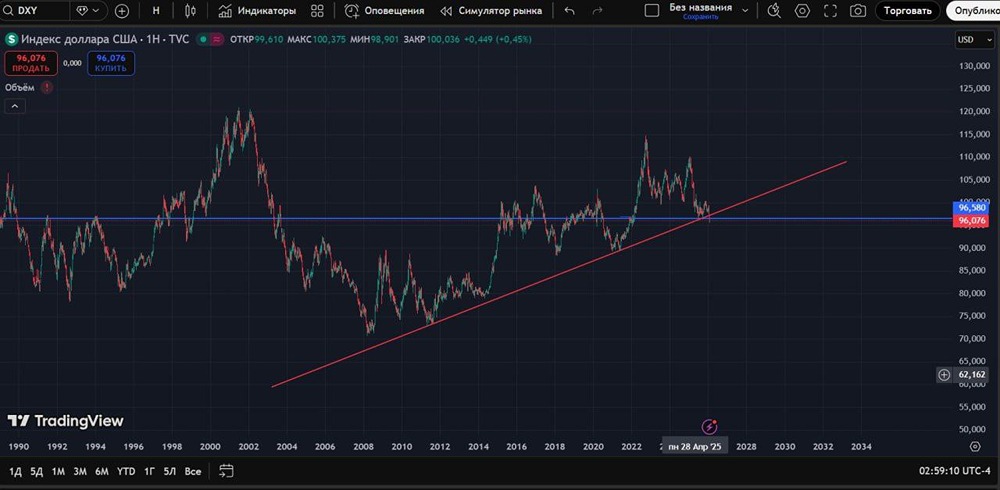The image size is (1000, 490).
Task: Click the red trendline on the chart
Action: (x=500, y=298)
